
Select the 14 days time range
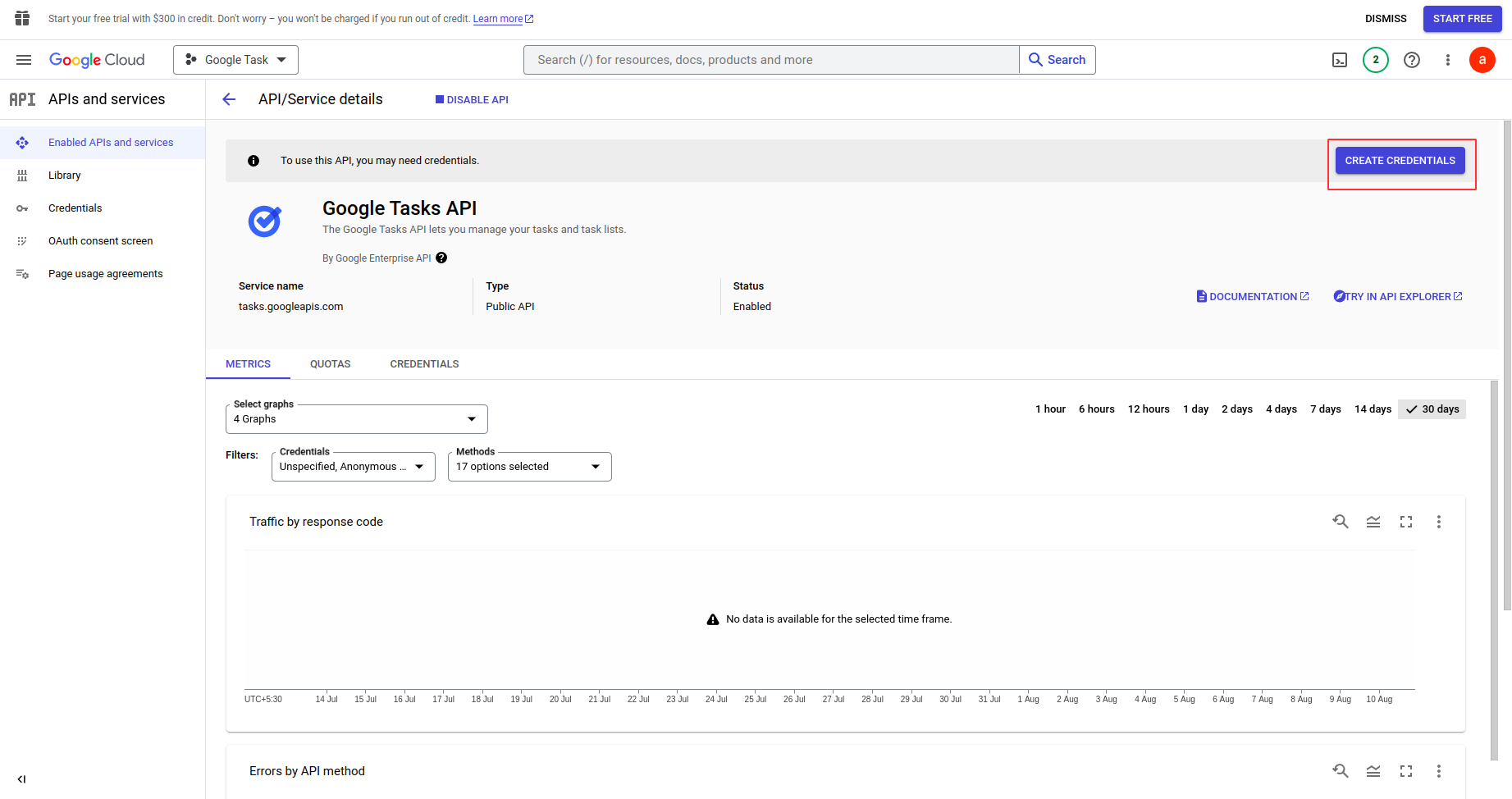point(1372,409)
